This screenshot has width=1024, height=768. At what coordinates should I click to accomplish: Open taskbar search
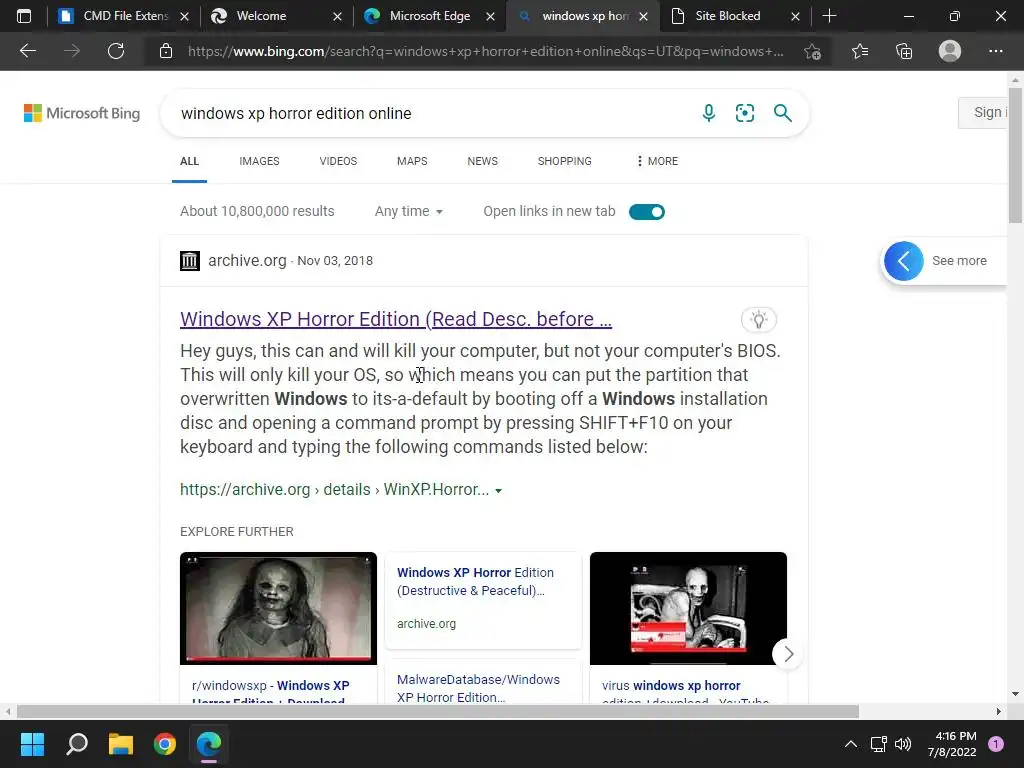[x=77, y=744]
